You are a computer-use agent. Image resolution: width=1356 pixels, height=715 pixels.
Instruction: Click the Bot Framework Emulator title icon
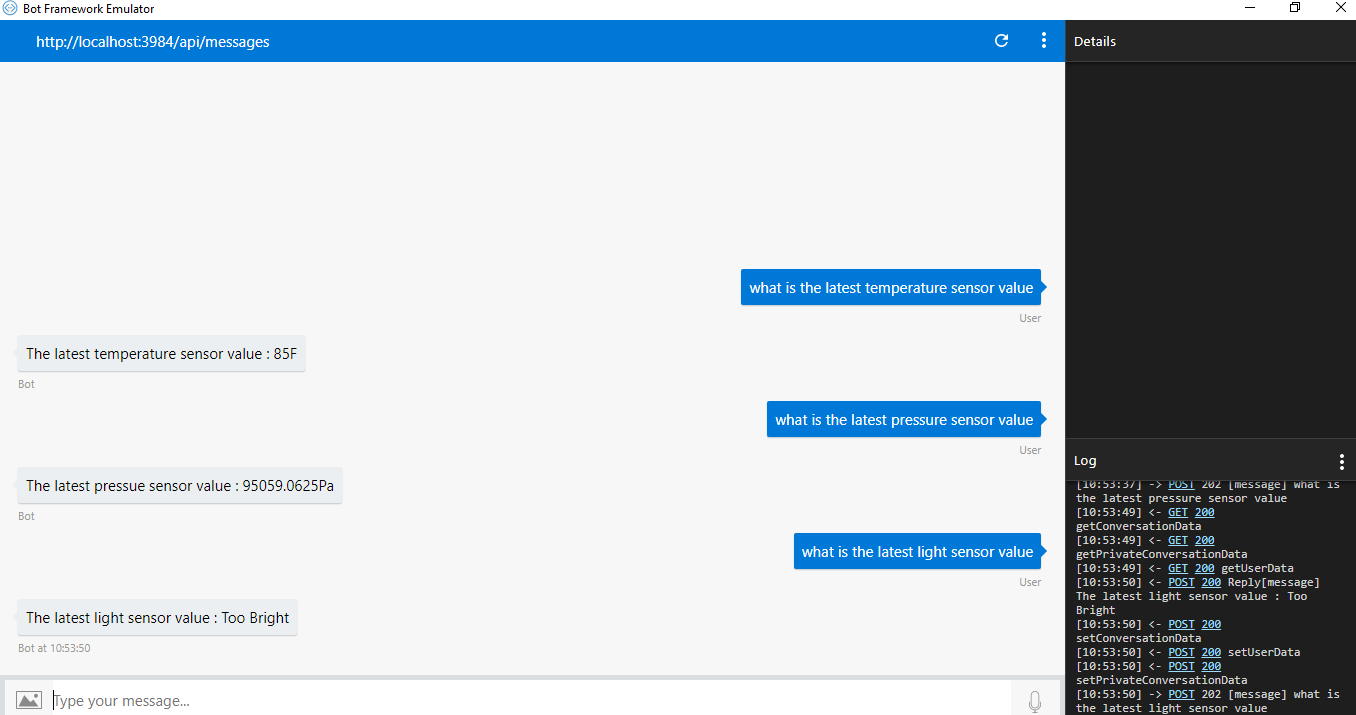[x=11, y=9]
